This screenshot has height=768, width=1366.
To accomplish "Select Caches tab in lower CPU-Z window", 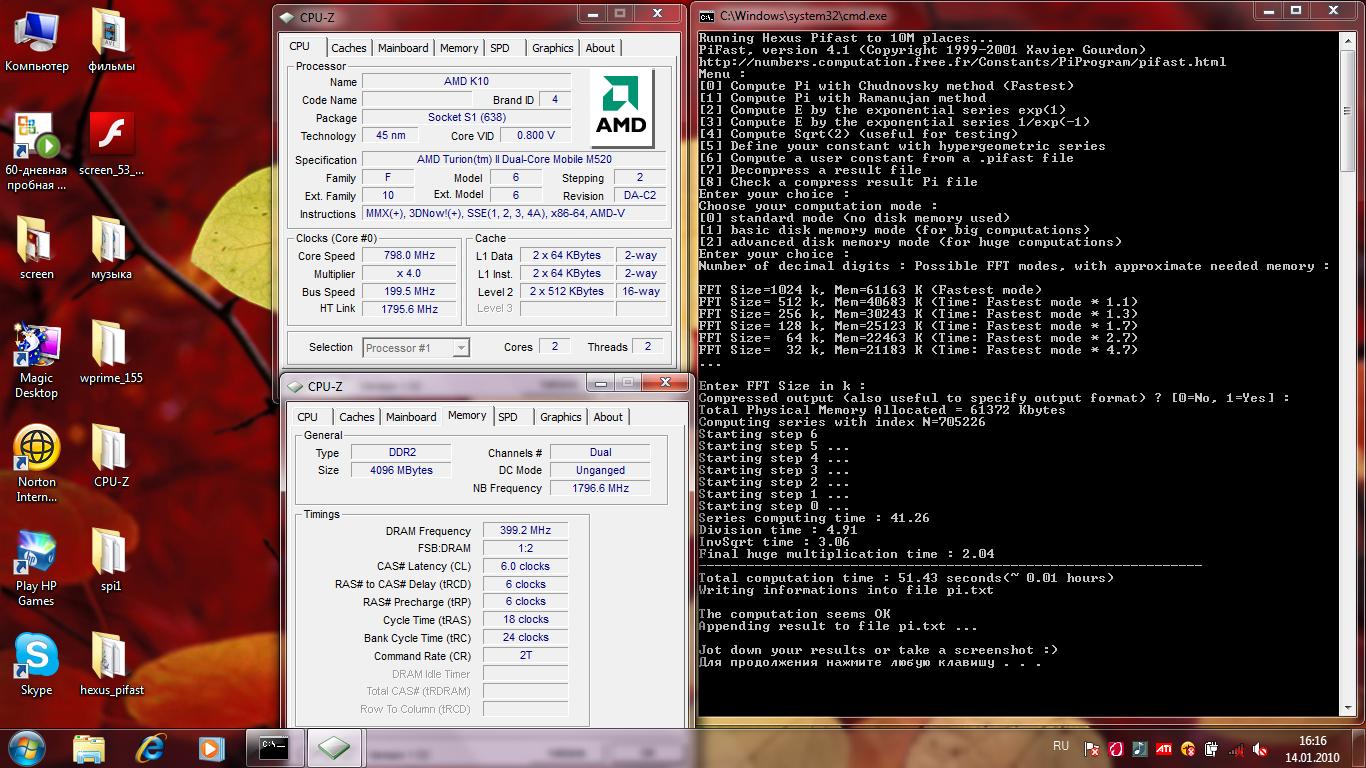I will pyautogui.click(x=357, y=417).
